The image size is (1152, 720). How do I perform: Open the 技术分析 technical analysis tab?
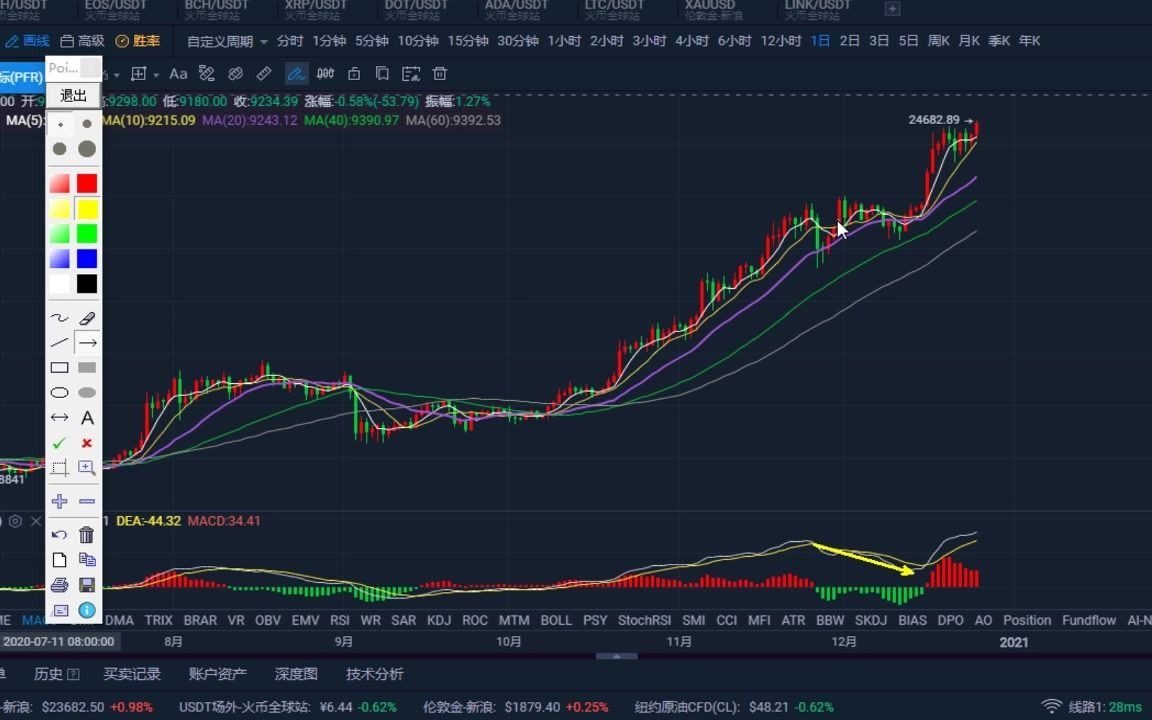click(375, 674)
